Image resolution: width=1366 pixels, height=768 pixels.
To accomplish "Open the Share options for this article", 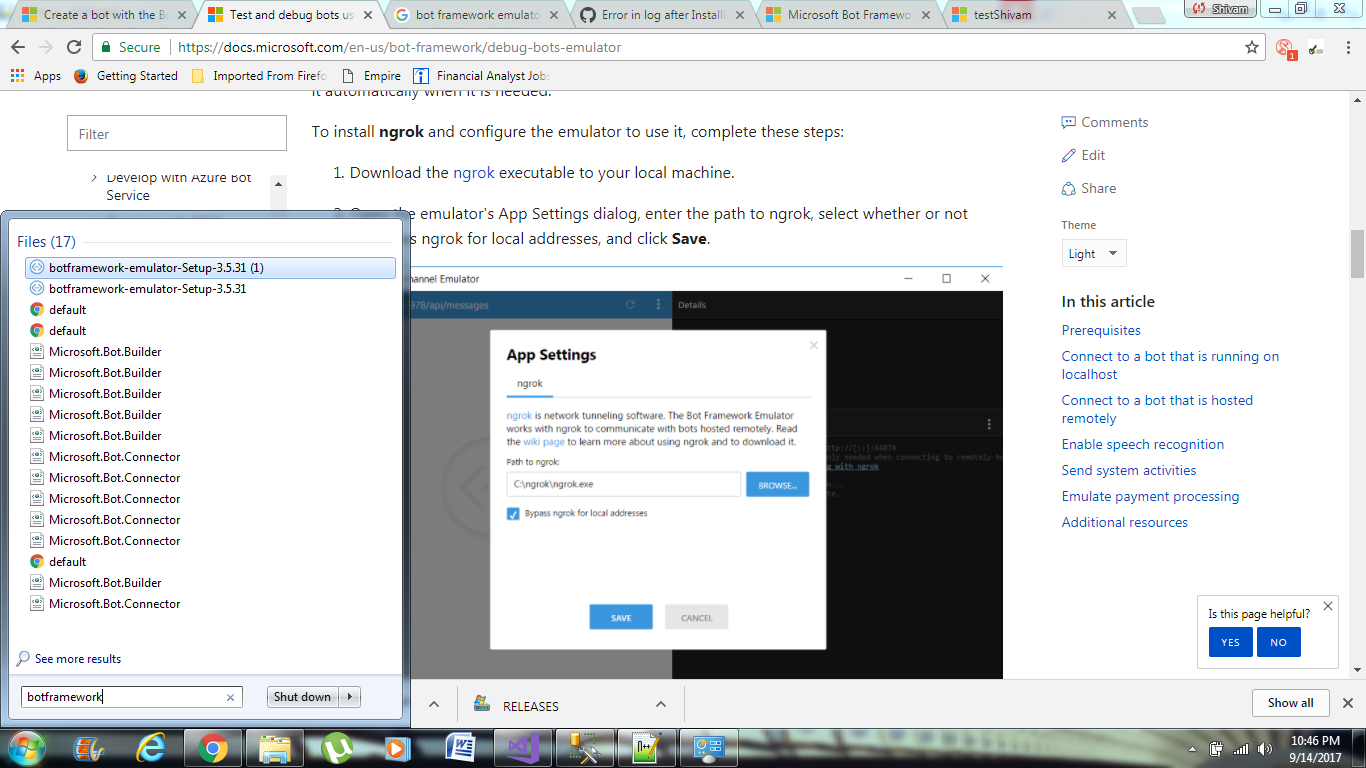I will point(1088,188).
